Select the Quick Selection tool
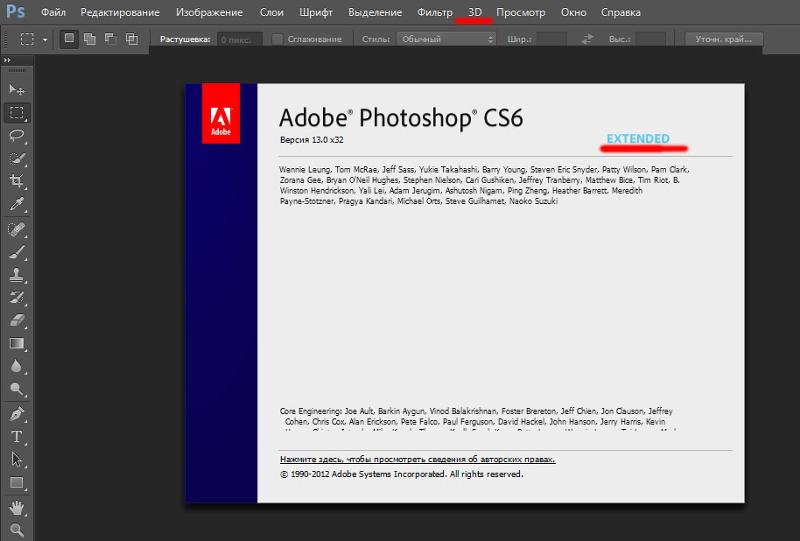The width and height of the screenshot is (800, 541). [x=17, y=158]
